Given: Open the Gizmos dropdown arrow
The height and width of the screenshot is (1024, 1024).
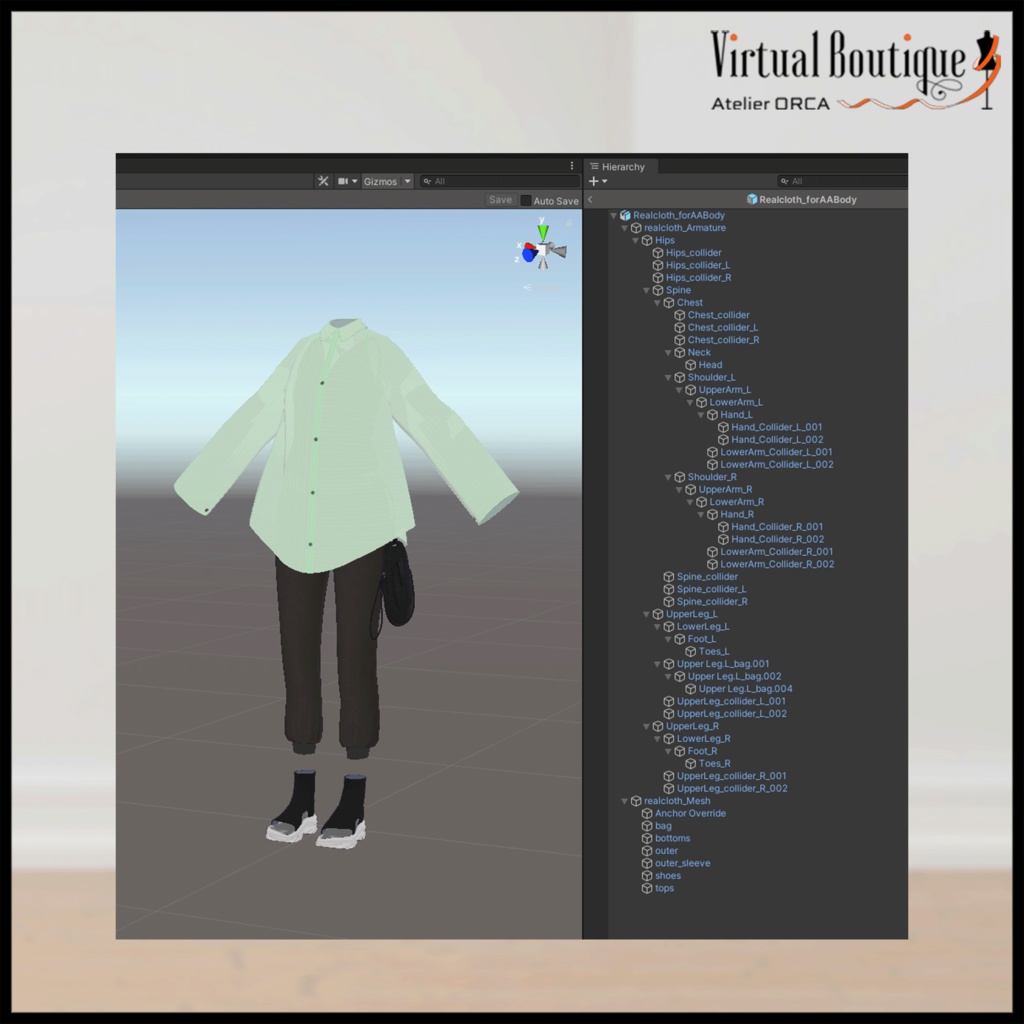Looking at the screenshot, I should [x=406, y=181].
